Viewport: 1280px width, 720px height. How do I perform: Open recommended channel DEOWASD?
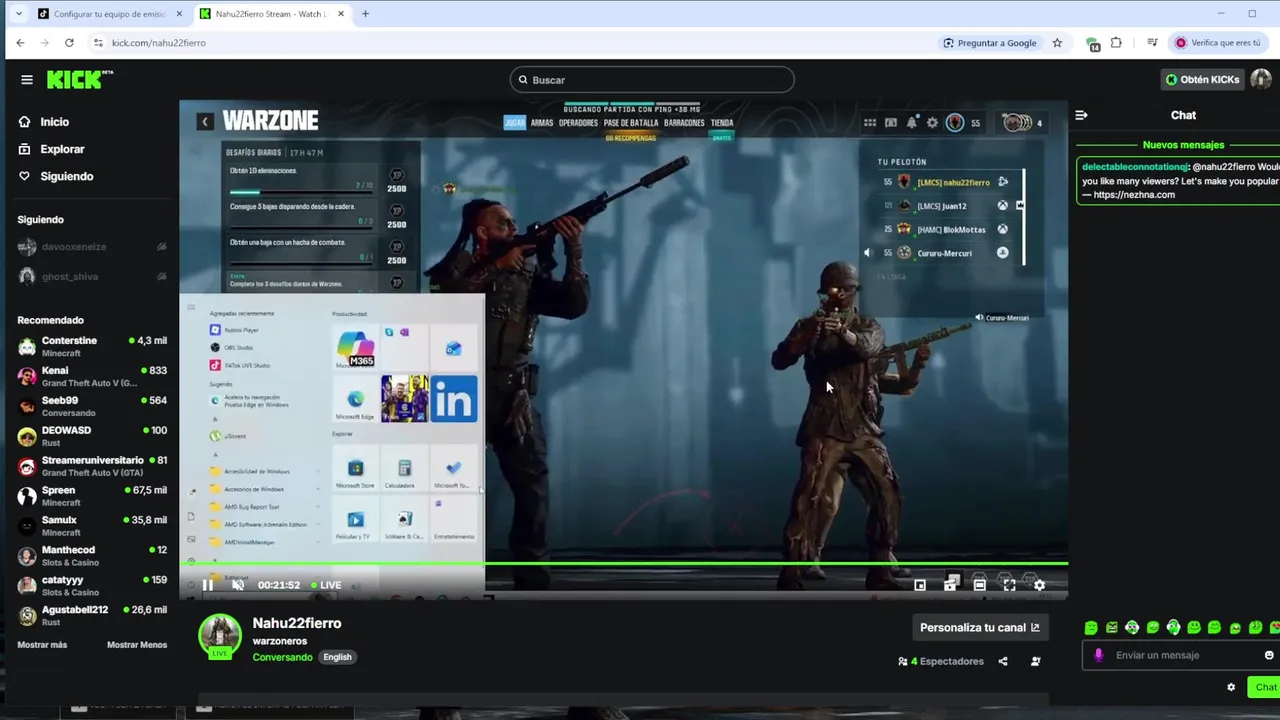coord(91,436)
